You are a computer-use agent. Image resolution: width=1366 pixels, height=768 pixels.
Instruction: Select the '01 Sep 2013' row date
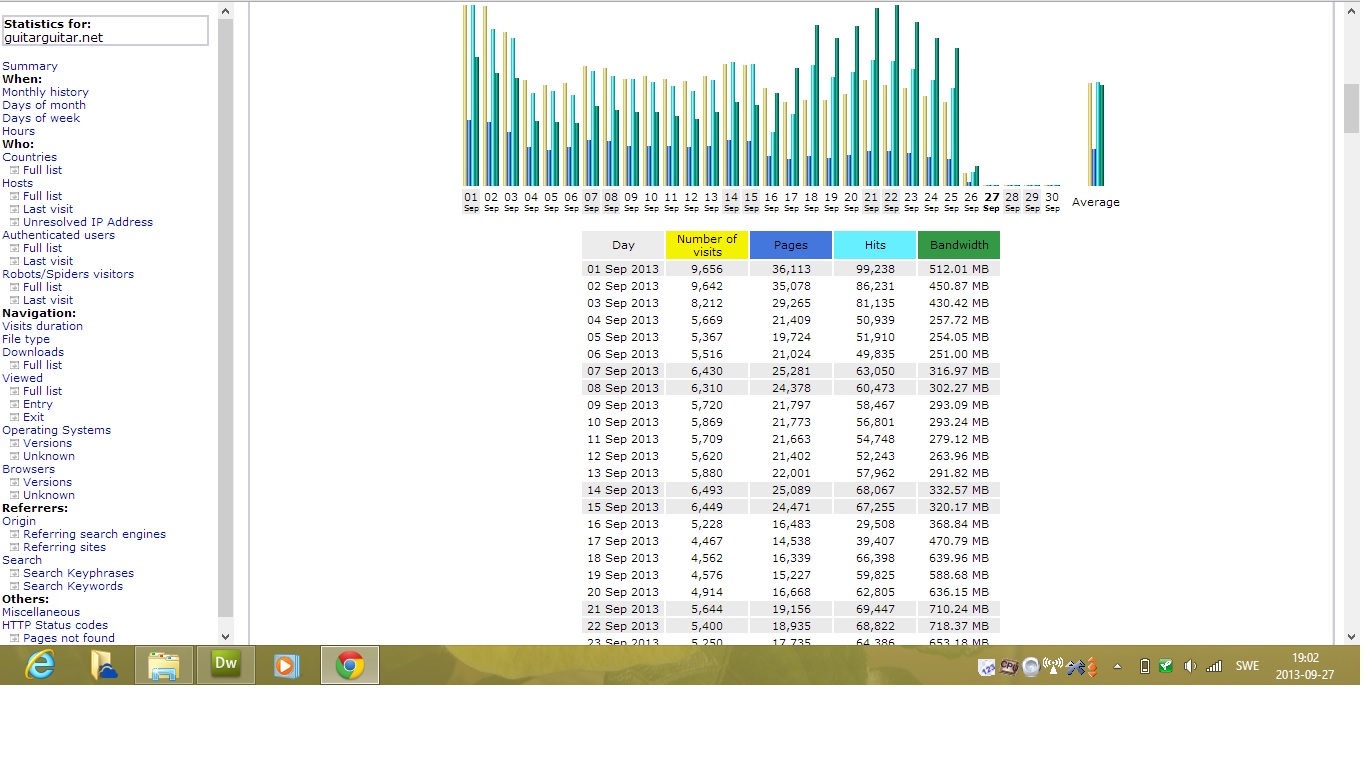click(623, 269)
